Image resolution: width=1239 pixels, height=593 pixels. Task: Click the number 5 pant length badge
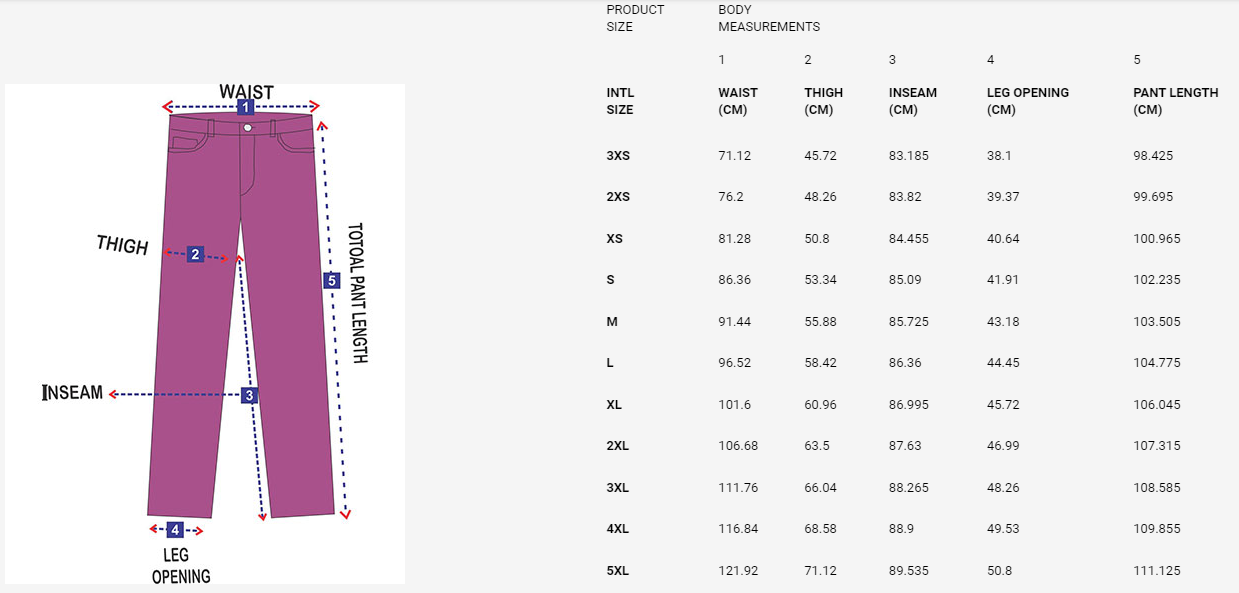tap(331, 281)
